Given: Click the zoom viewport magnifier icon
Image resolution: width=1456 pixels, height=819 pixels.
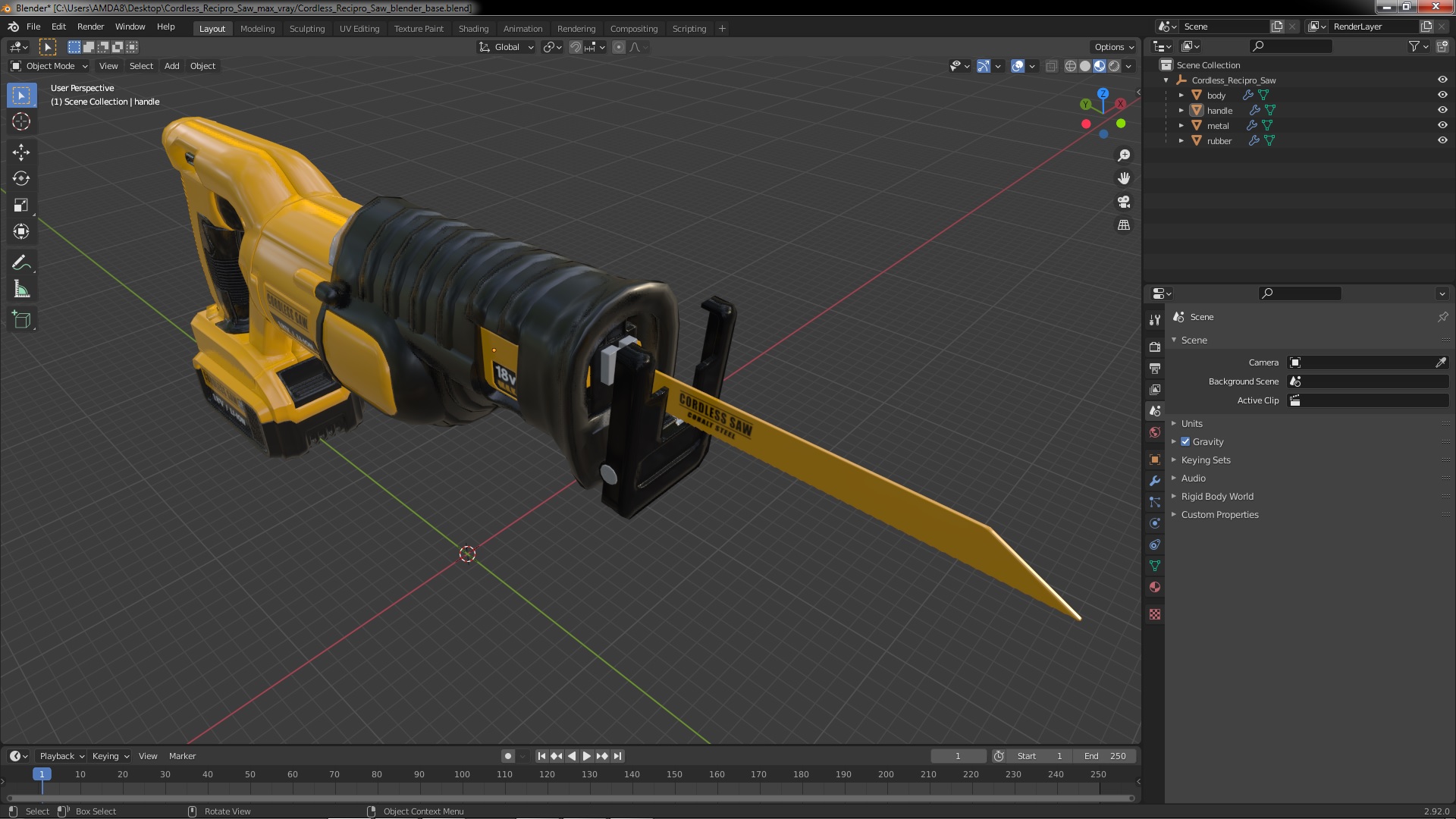Looking at the screenshot, I should click(1124, 155).
